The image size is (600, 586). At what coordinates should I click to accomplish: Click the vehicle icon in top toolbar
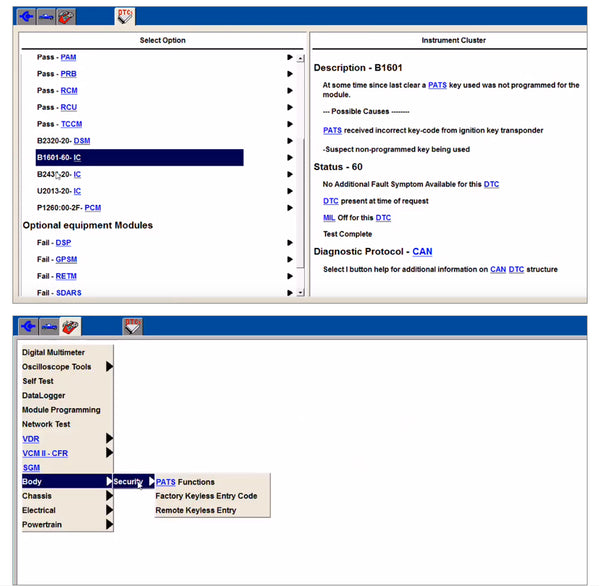[48, 15]
